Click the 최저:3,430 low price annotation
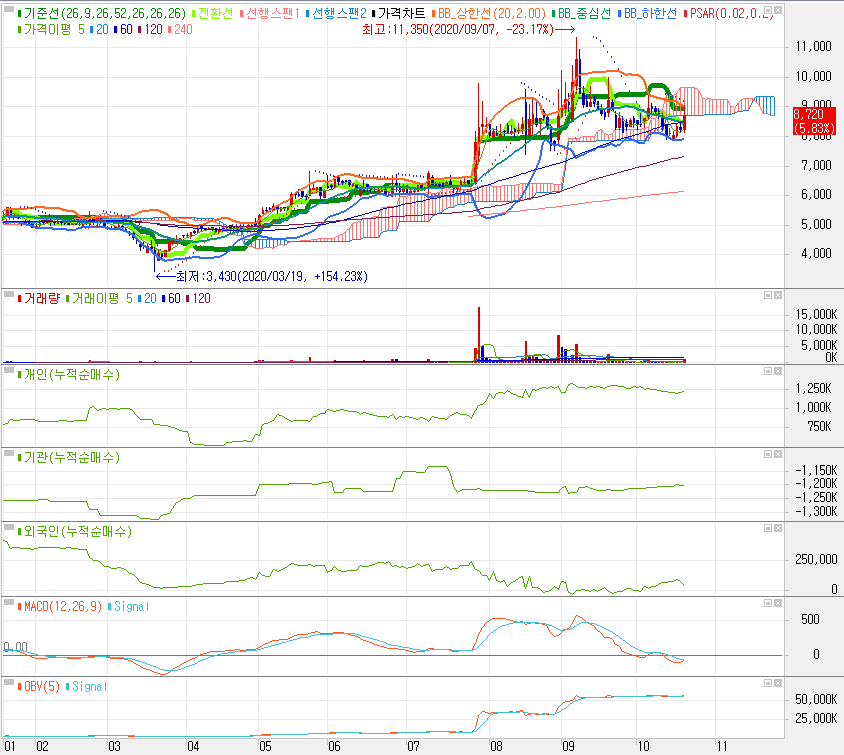The width and height of the screenshot is (844, 755). (x=262, y=277)
